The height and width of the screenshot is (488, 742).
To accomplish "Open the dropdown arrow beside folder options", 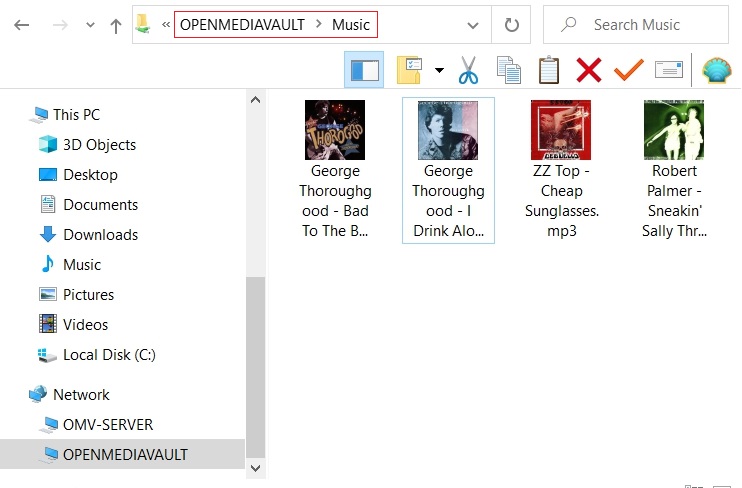I will (439, 70).
